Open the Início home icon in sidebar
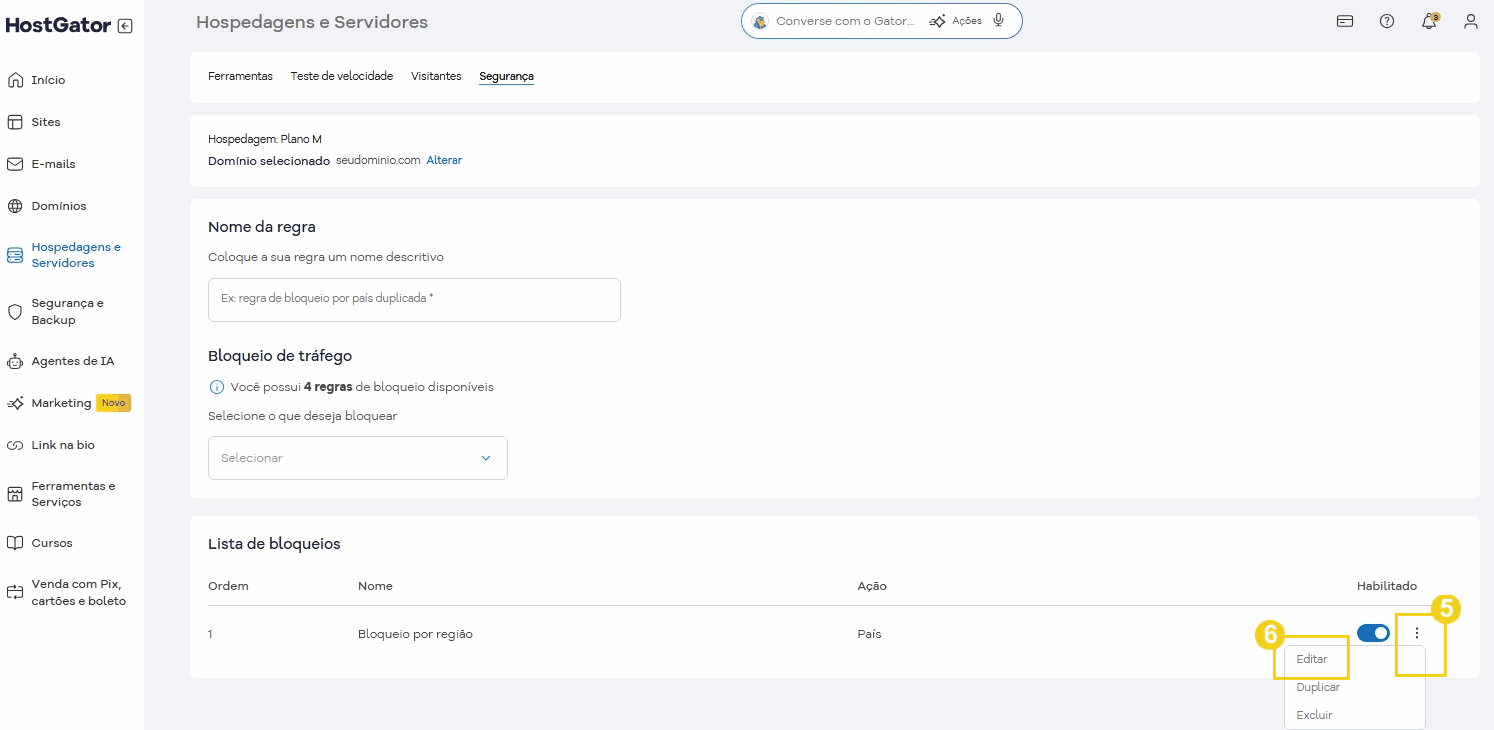Viewport: 1494px width, 730px height. point(14,79)
